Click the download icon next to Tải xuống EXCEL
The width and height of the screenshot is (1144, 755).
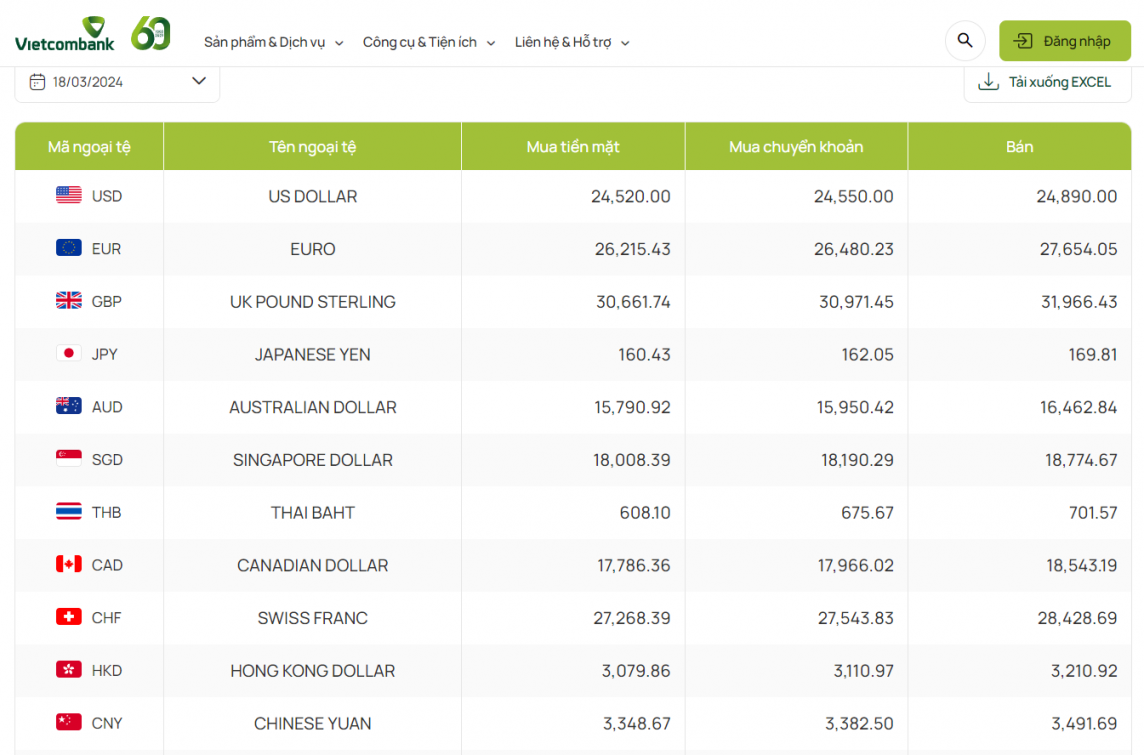[989, 81]
